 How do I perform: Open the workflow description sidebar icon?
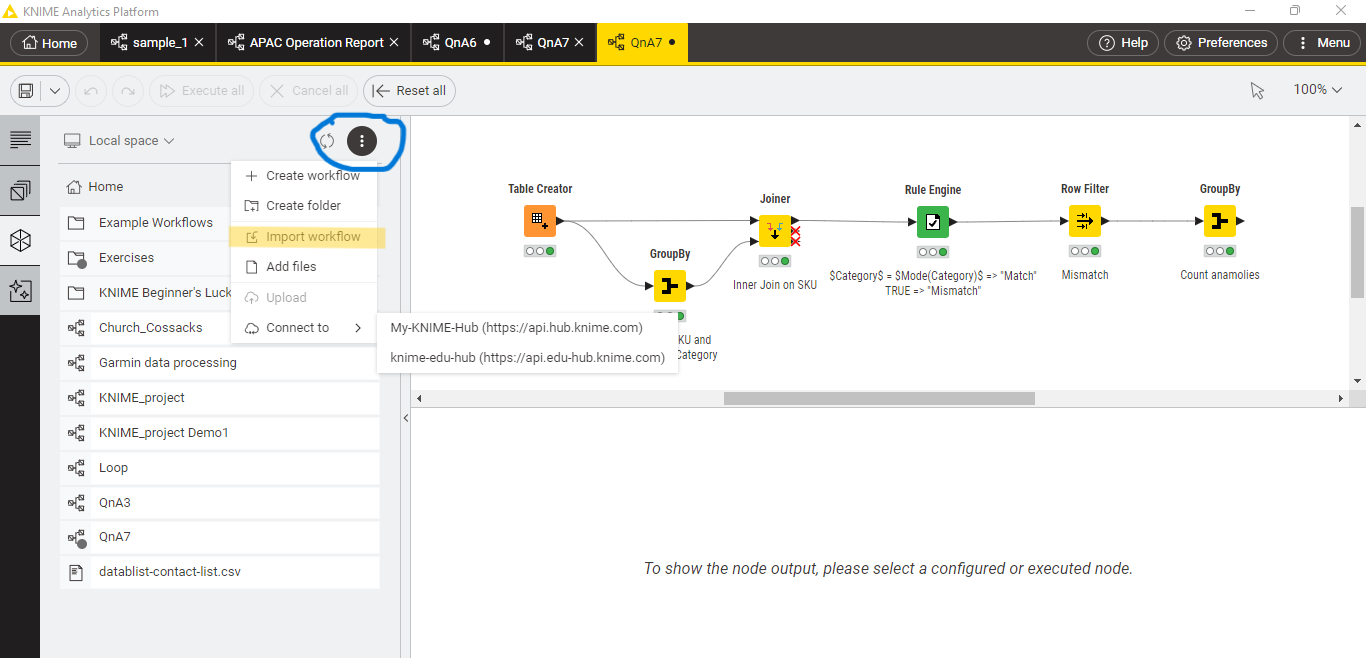20,140
